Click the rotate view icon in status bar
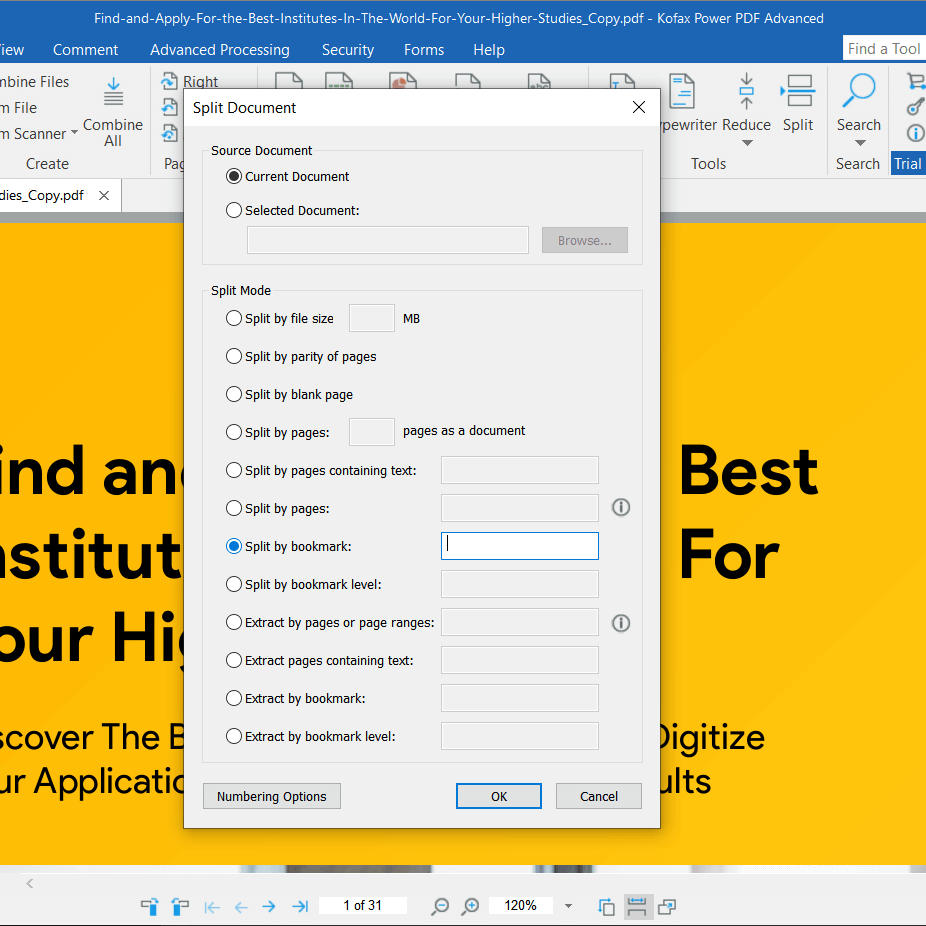 pyautogui.click(x=606, y=907)
